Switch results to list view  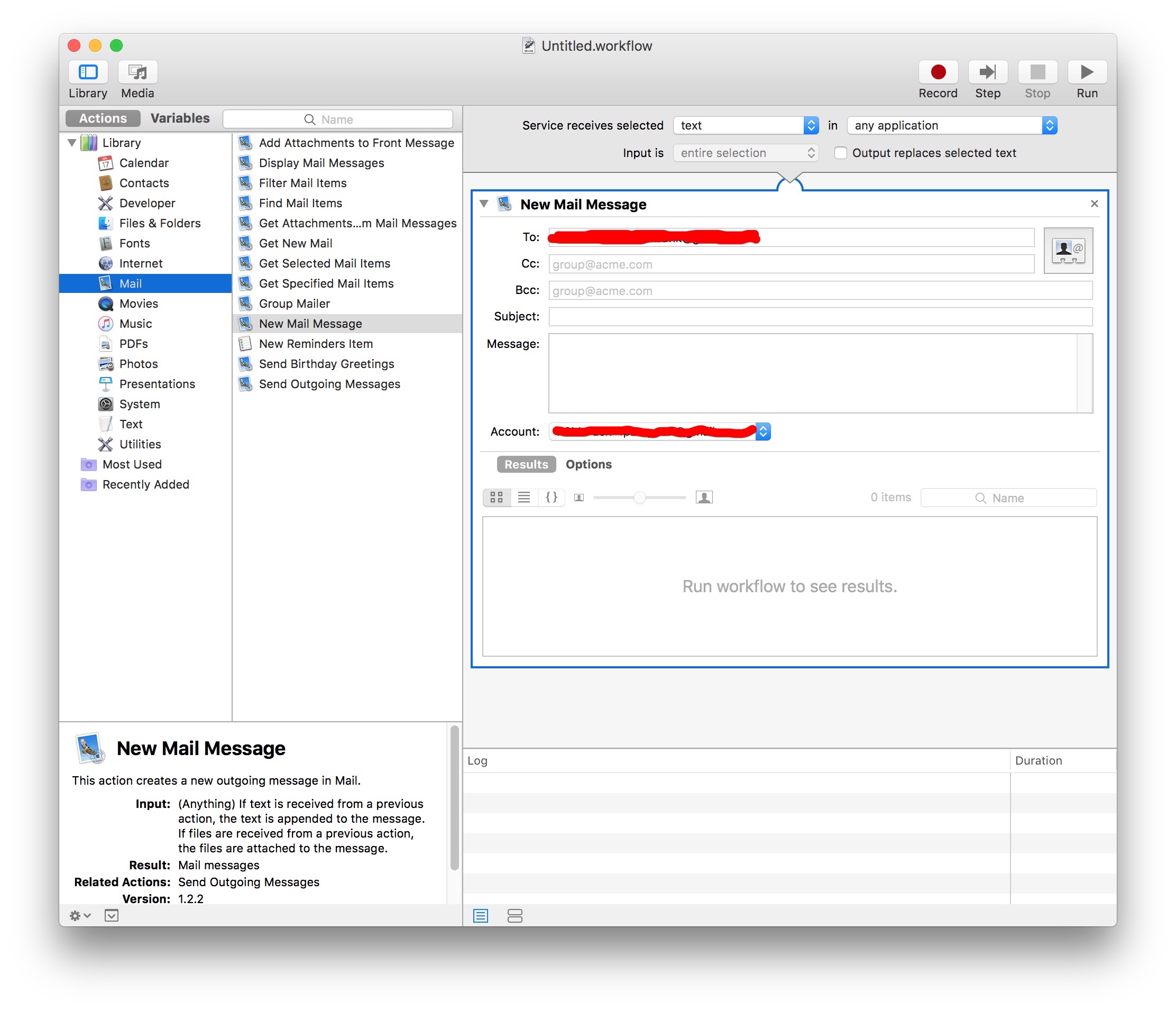524,497
